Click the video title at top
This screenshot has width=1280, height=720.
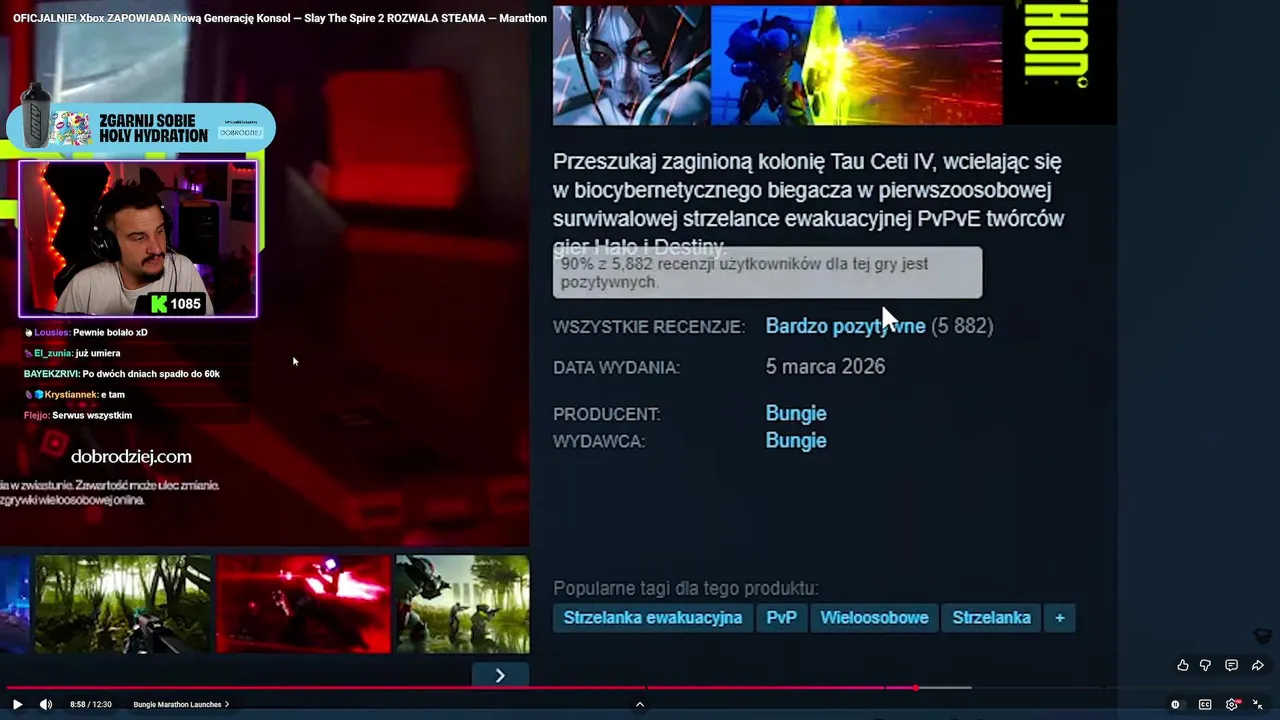tap(280, 18)
